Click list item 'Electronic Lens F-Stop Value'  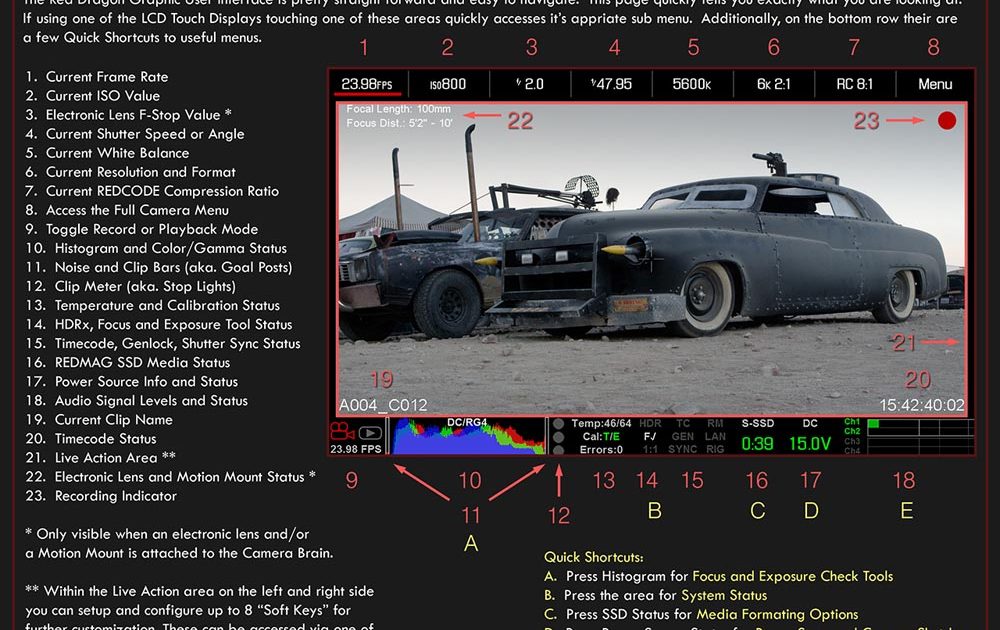click(138, 115)
